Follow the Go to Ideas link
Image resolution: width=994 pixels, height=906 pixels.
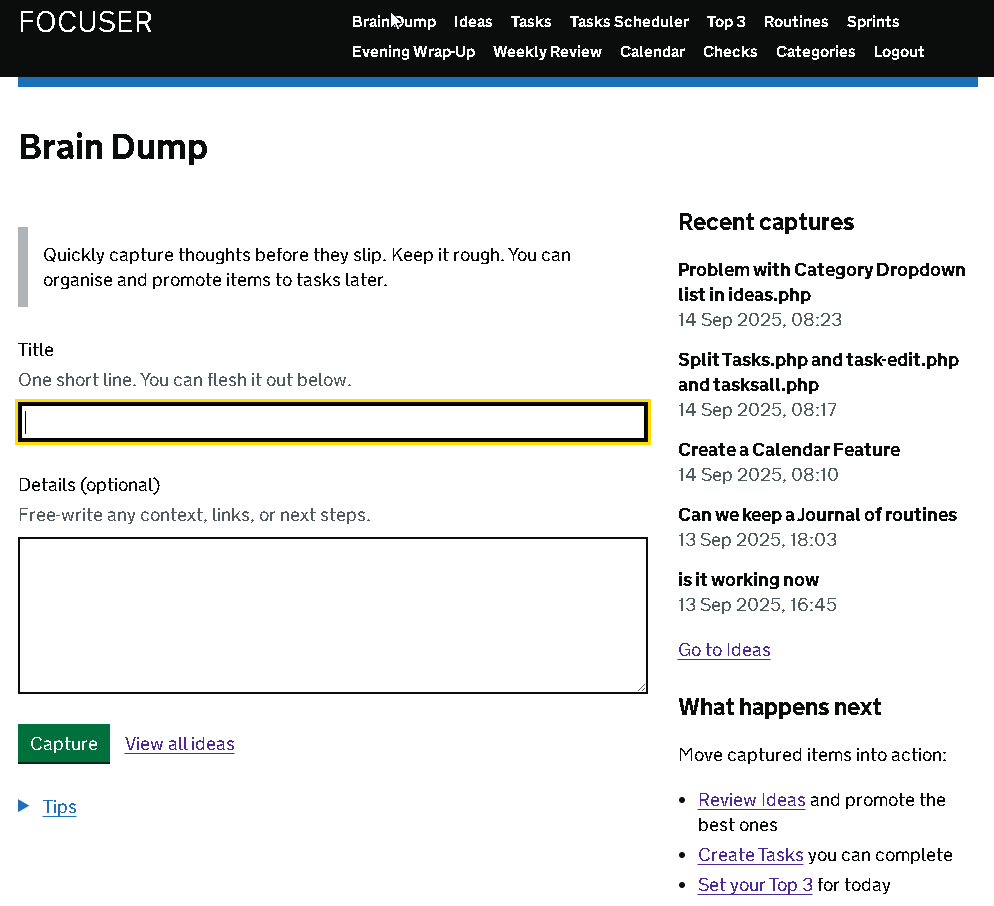[724, 649]
